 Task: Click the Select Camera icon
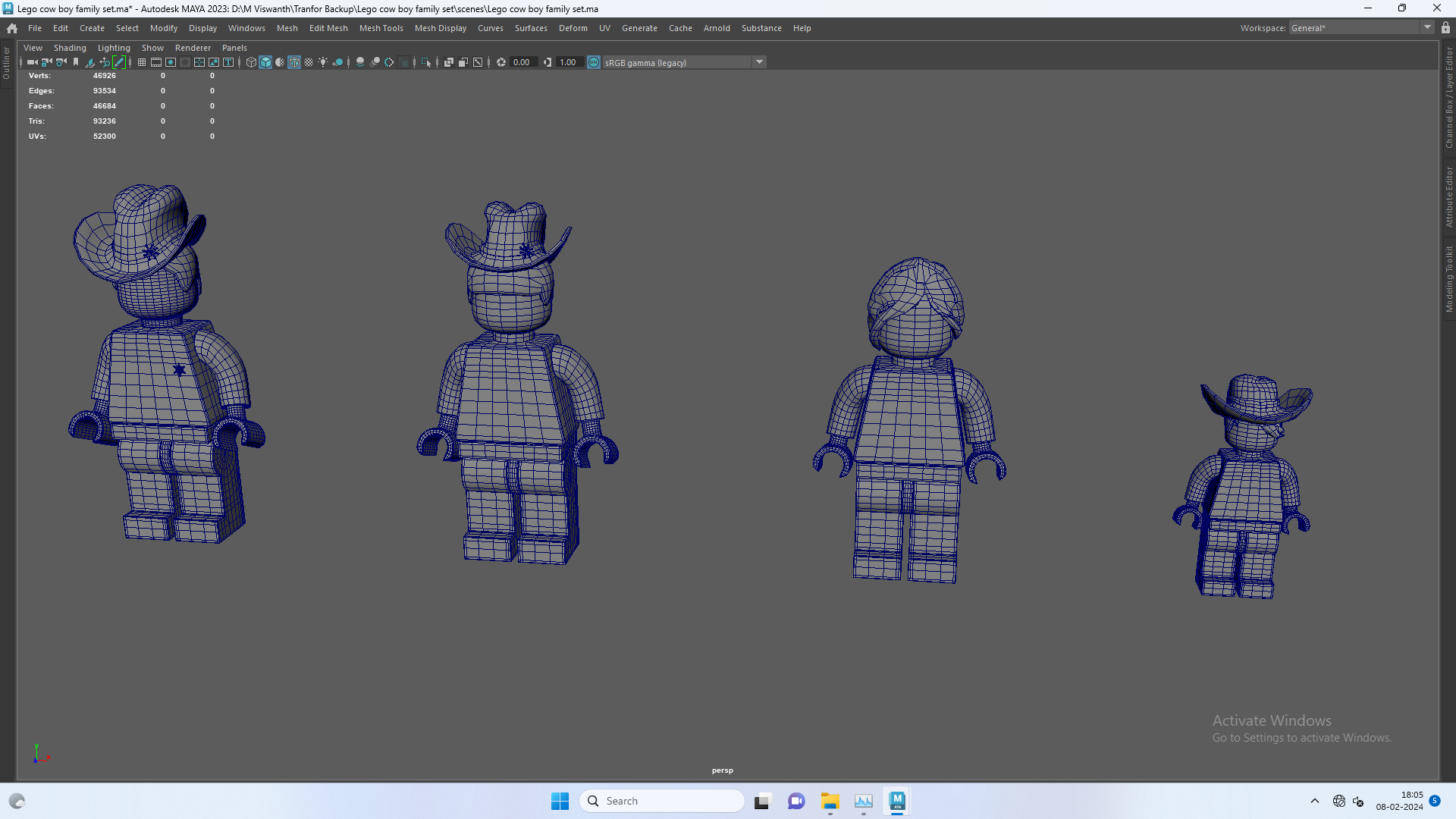point(32,62)
